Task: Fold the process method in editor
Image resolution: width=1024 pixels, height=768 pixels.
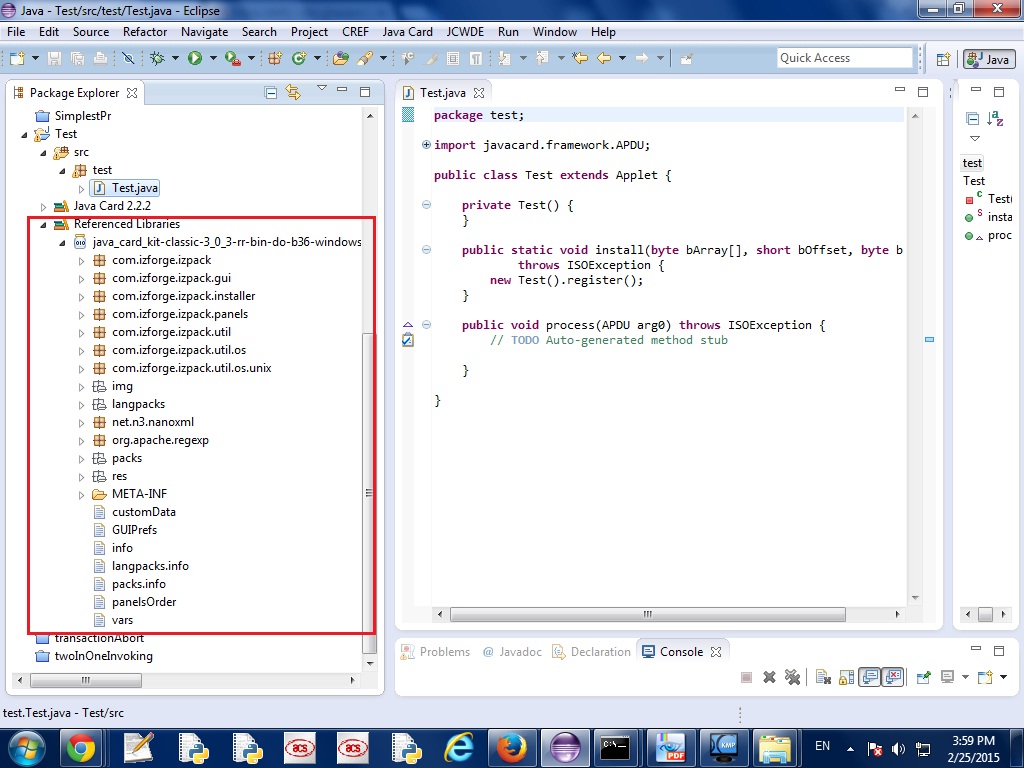Action: (426, 325)
